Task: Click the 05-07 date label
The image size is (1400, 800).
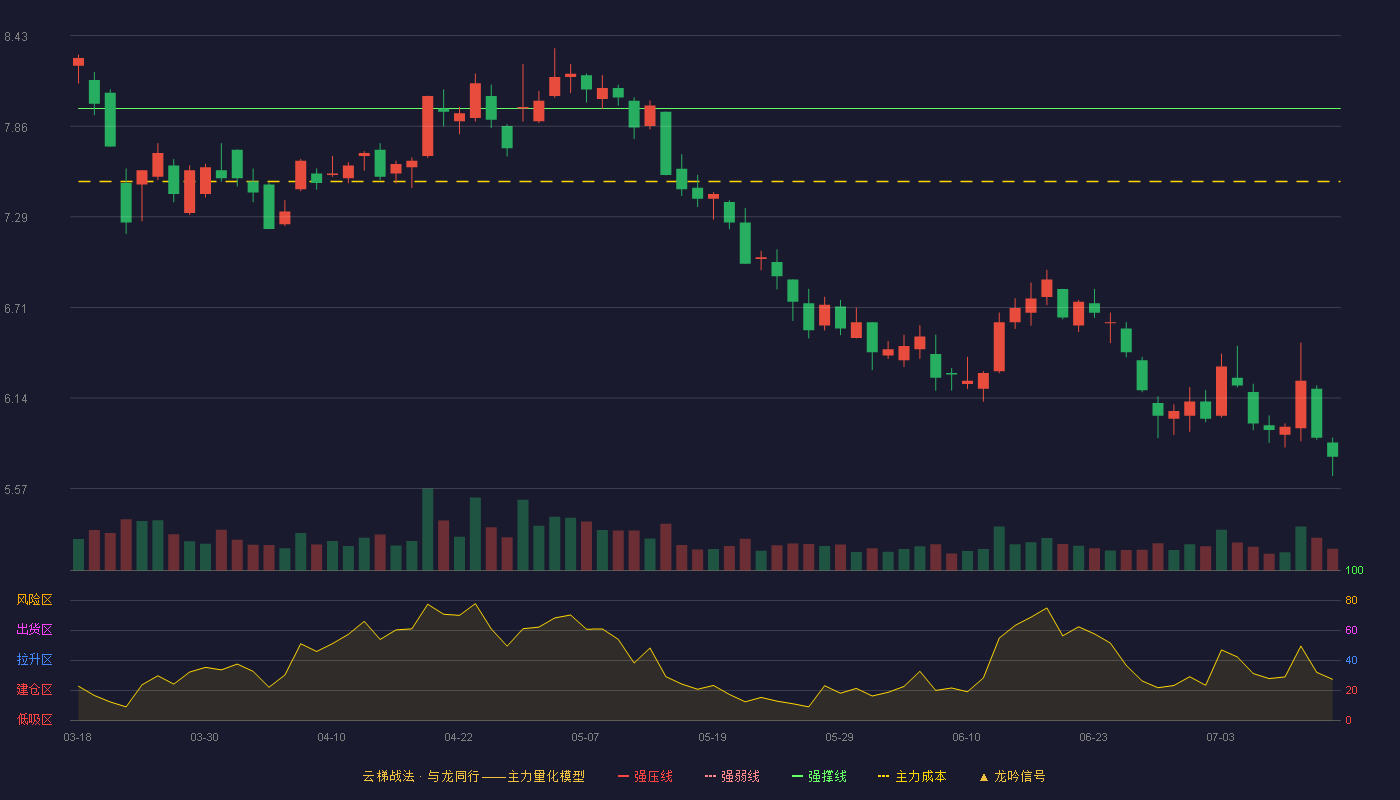Action: tap(585, 737)
